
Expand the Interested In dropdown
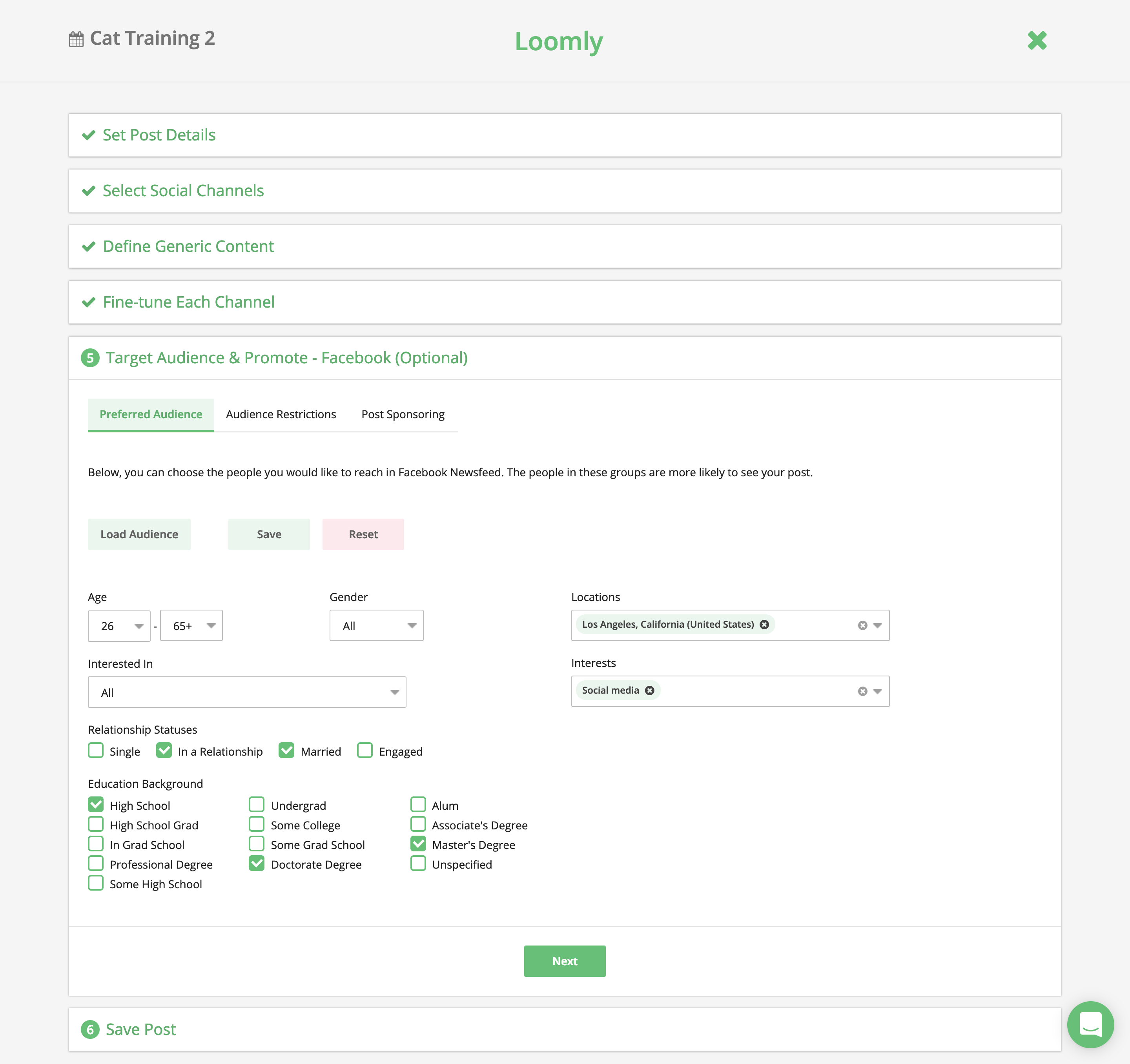click(247, 692)
